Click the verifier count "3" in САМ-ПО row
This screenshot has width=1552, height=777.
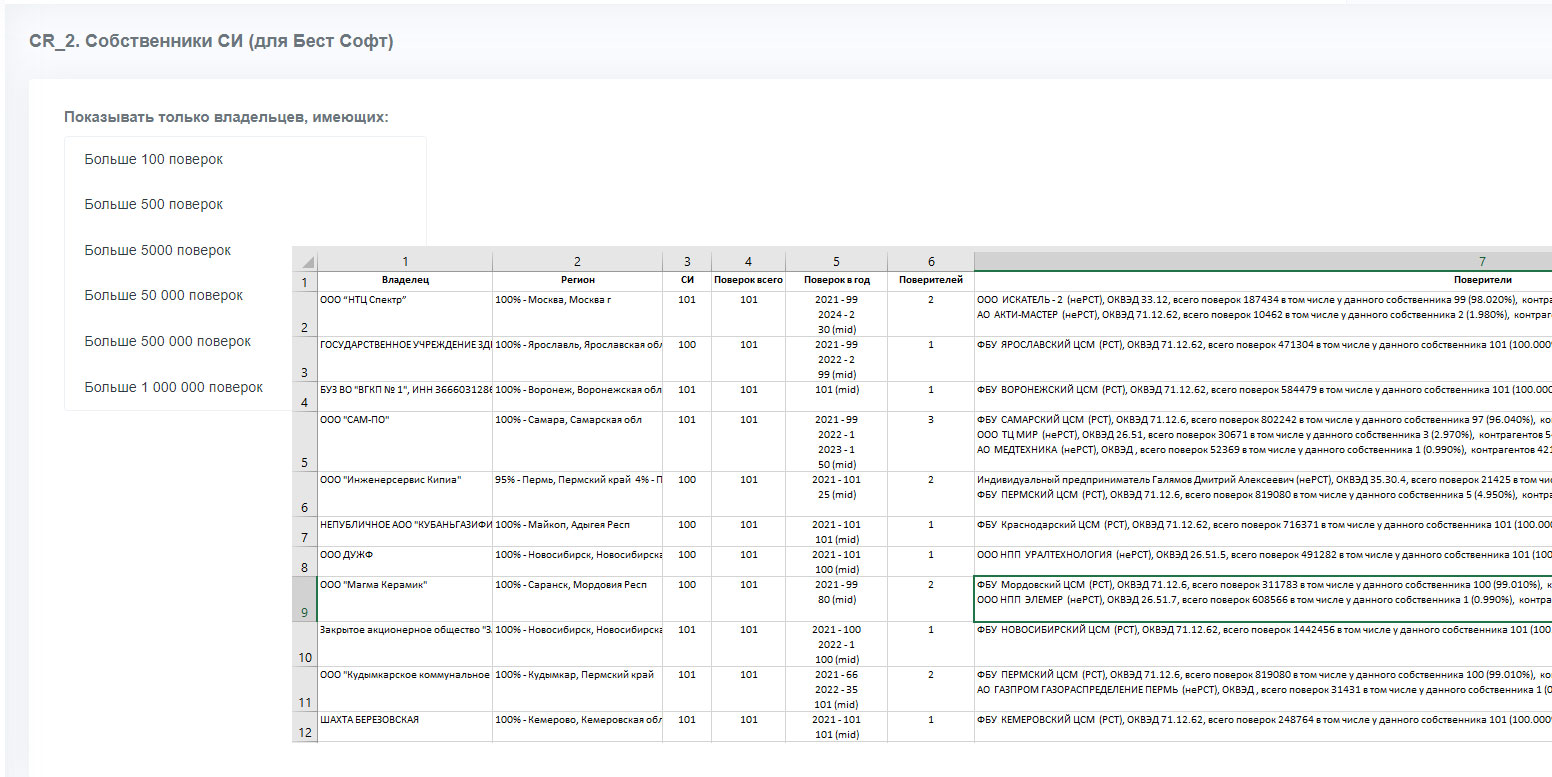(x=931, y=441)
